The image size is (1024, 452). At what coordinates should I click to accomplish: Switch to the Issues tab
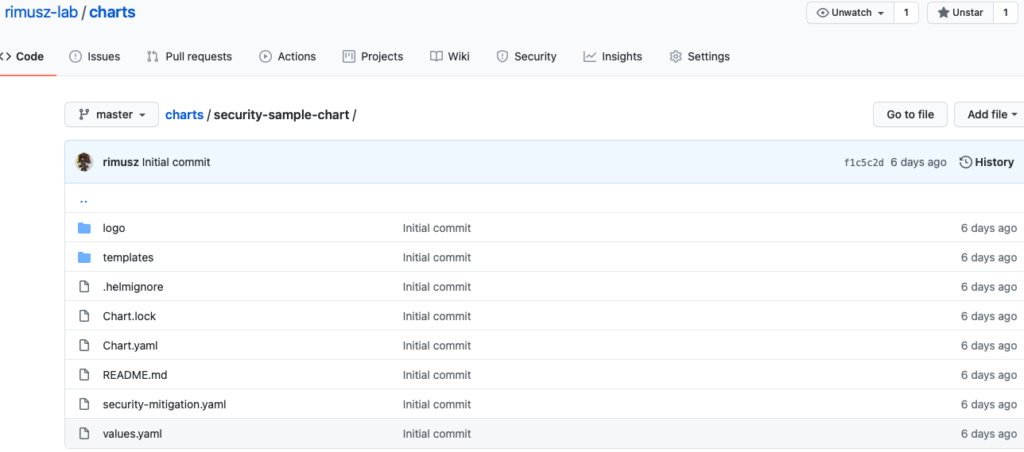pyautogui.click(x=94, y=57)
